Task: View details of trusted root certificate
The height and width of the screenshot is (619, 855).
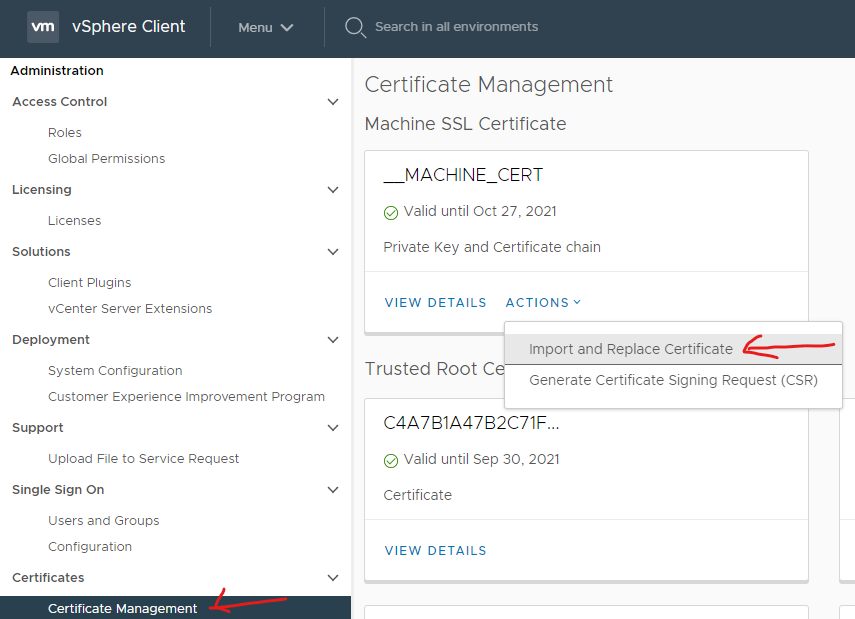Action: coord(435,550)
